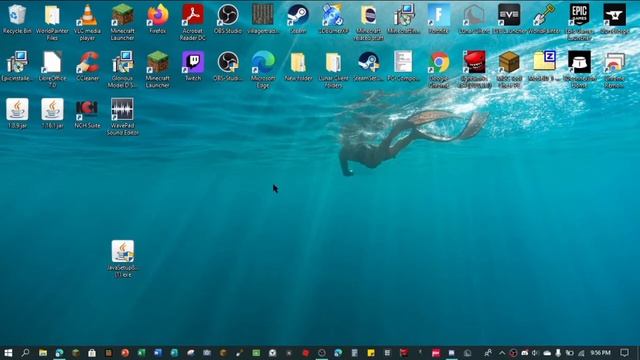Open the WorldPainter Files folder
This screenshot has height=360, width=640.
point(52,22)
